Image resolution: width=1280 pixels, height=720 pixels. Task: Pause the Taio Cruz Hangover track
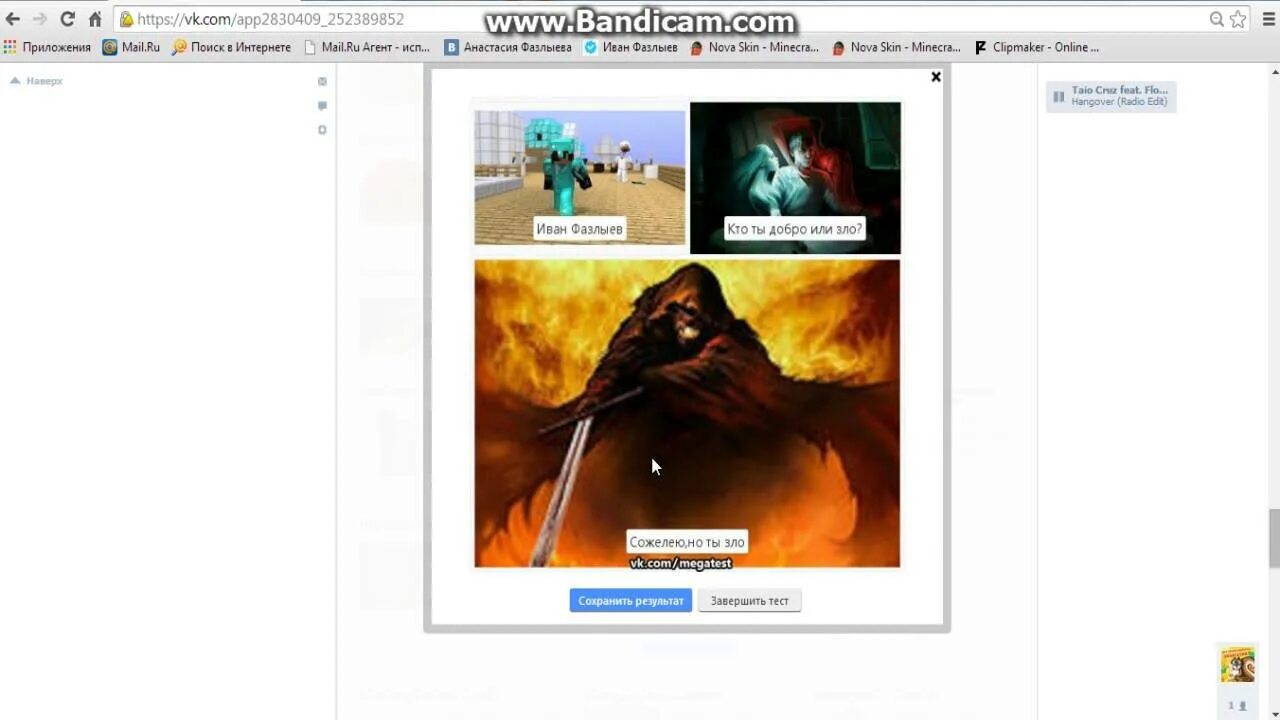(1059, 97)
